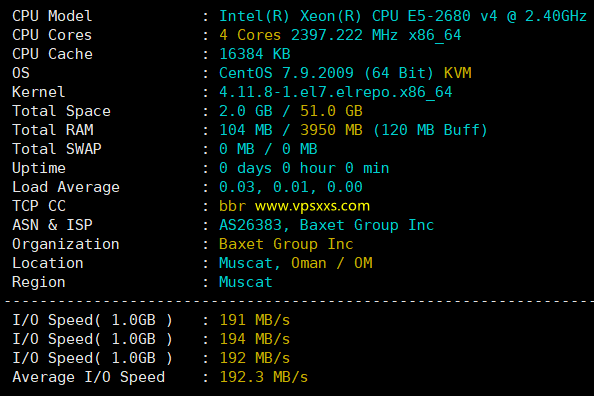
Task: Click the '16384 KB' cache value
Action: (255, 54)
